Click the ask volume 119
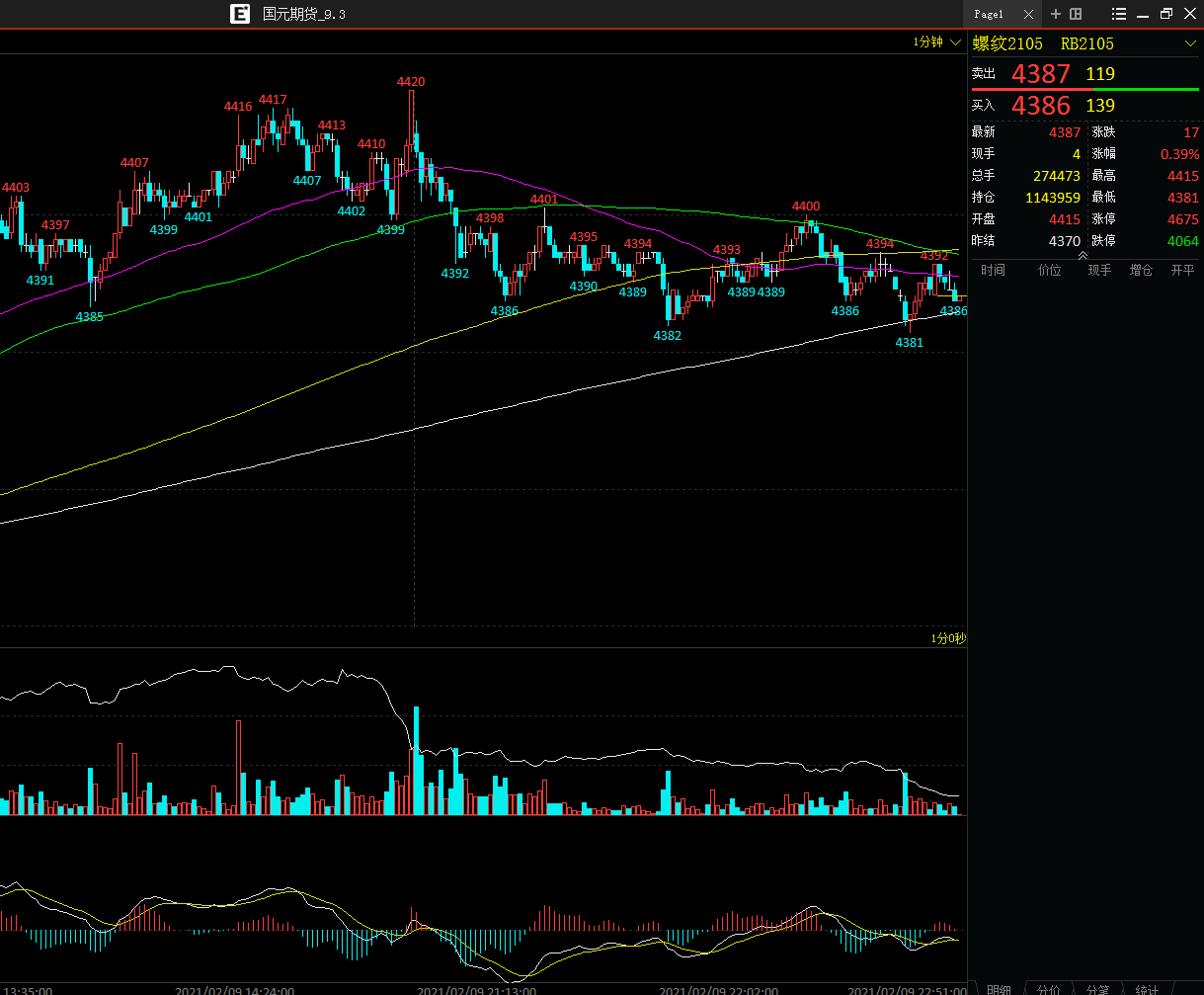This screenshot has height=995, width=1204. (x=1100, y=74)
